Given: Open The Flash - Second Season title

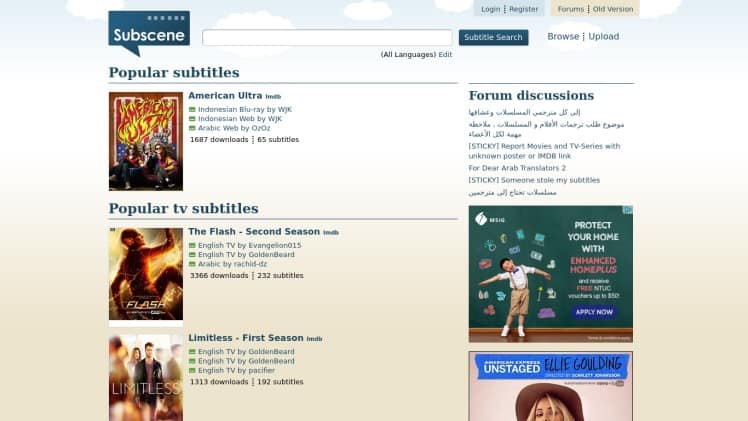Looking at the screenshot, I should [254, 231].
